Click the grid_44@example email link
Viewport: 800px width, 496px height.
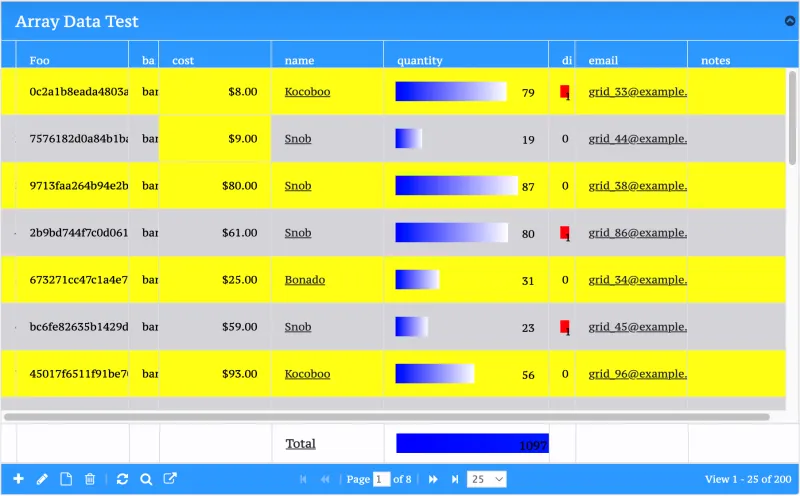tap(637, 139)
